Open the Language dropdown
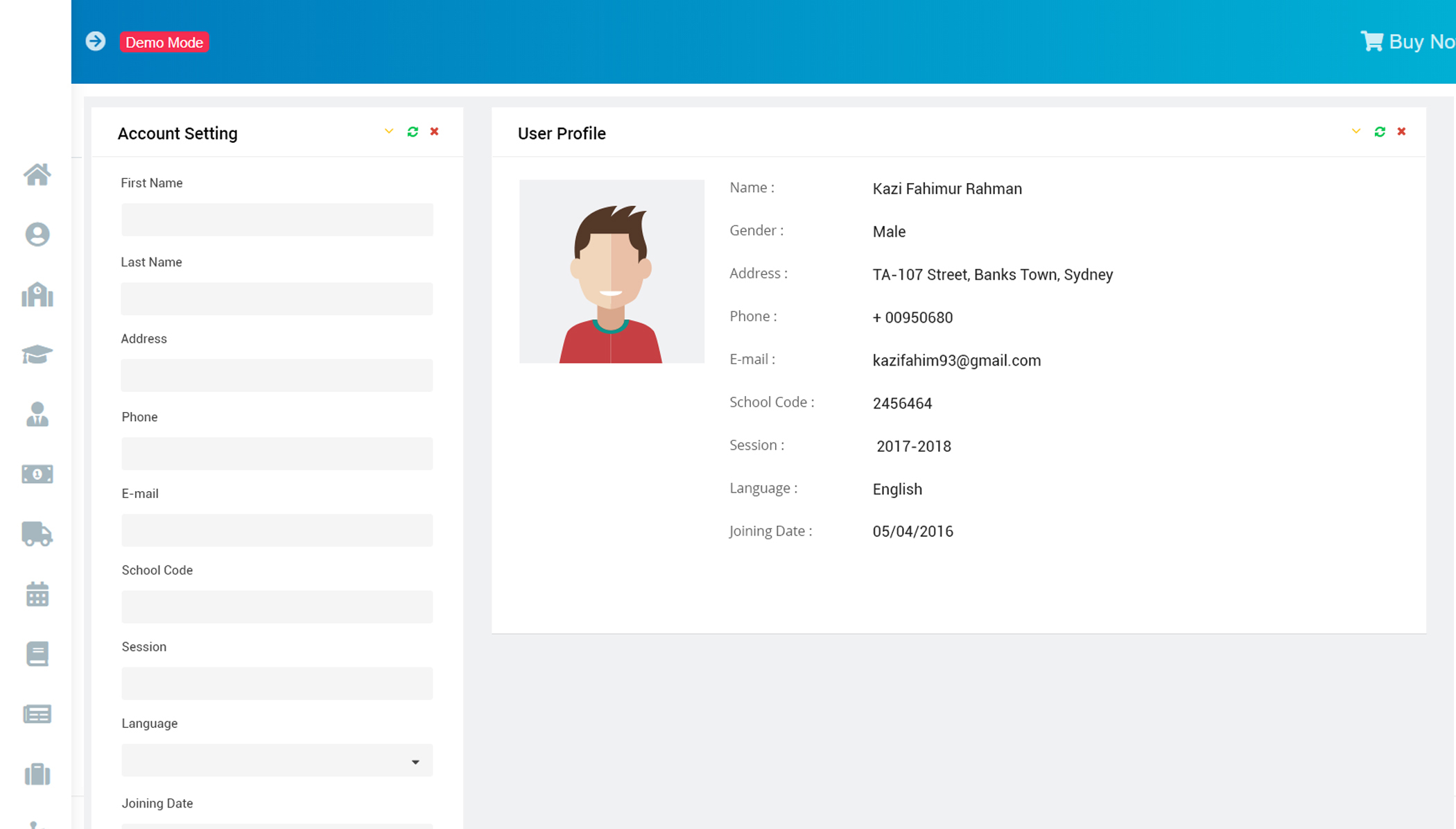Screen dimensions: 1456x829 coord(277,760)
